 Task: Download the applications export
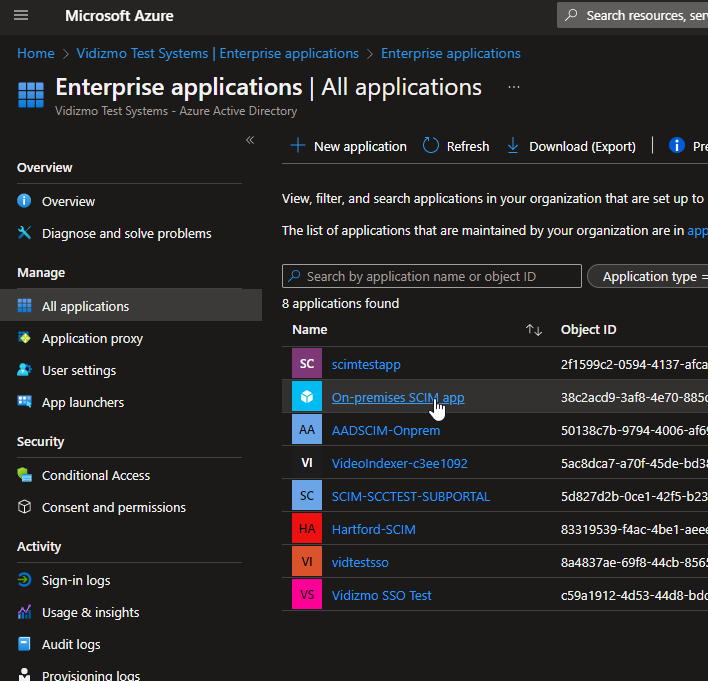click(571, 146)
